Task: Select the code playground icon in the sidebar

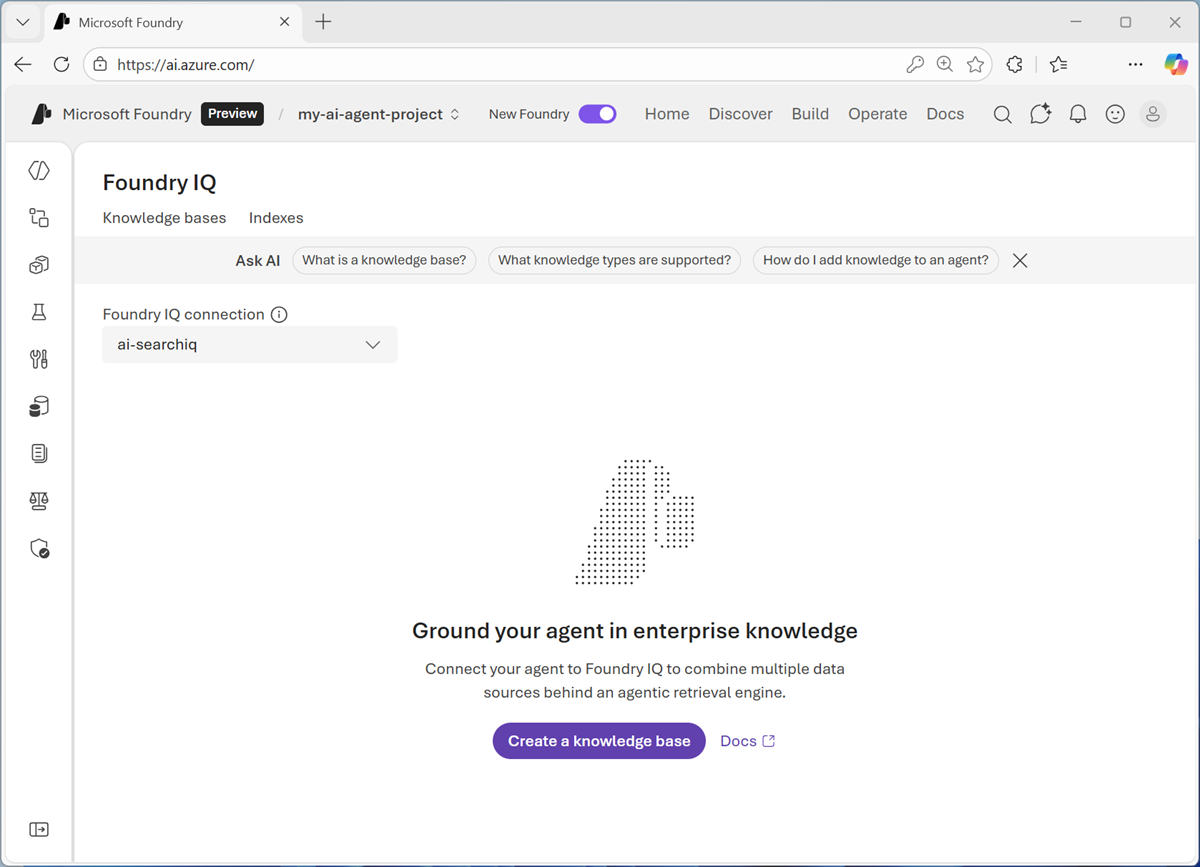Action: pos(39,170)
